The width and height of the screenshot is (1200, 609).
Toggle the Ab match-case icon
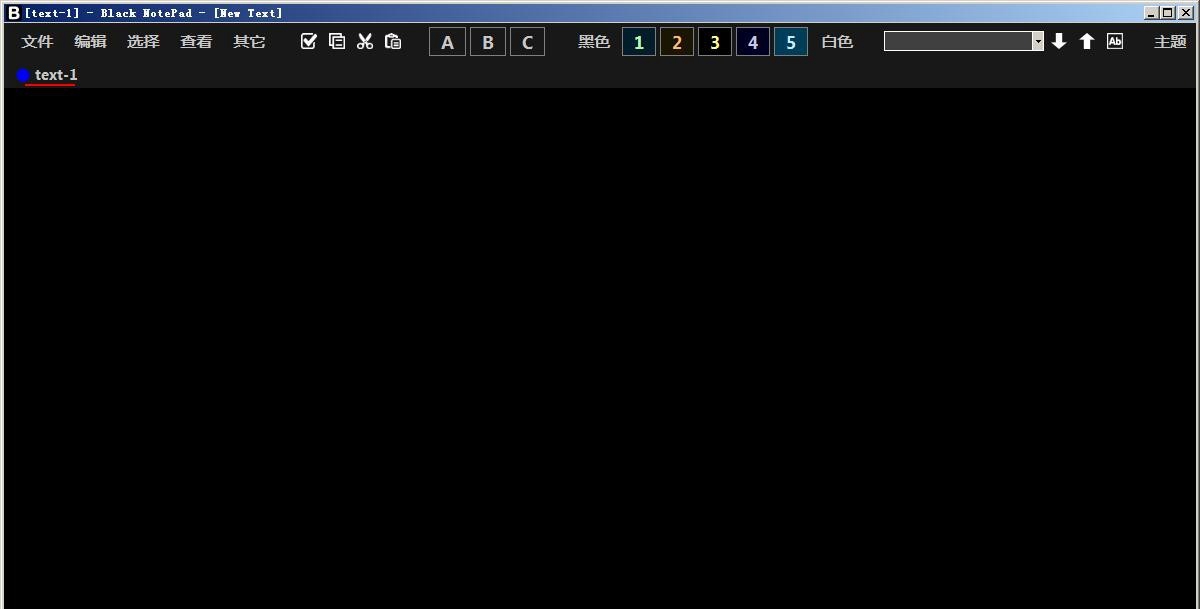click(1115, 41)
